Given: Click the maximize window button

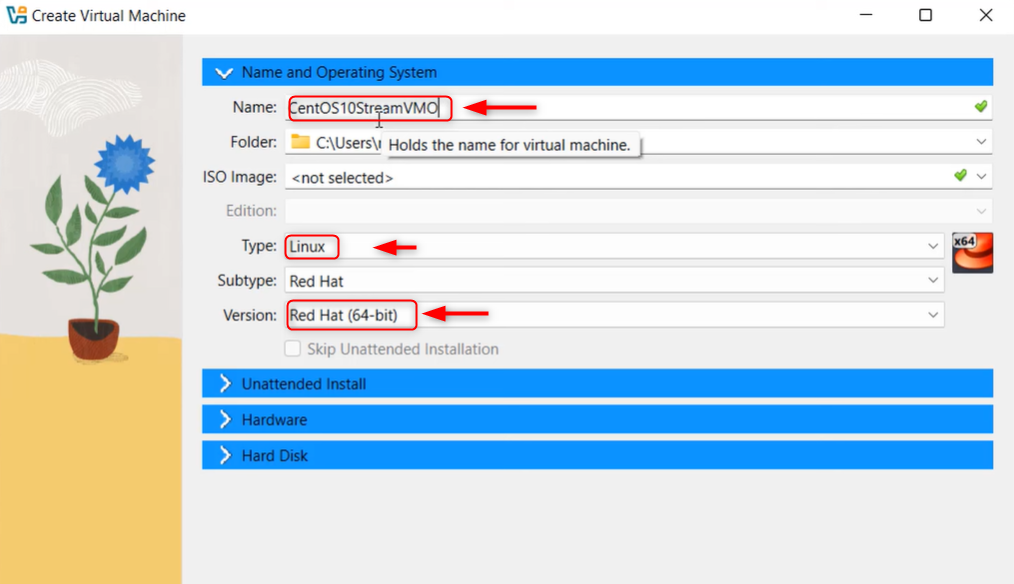Looking at the screenshot, I should (925, 15).
